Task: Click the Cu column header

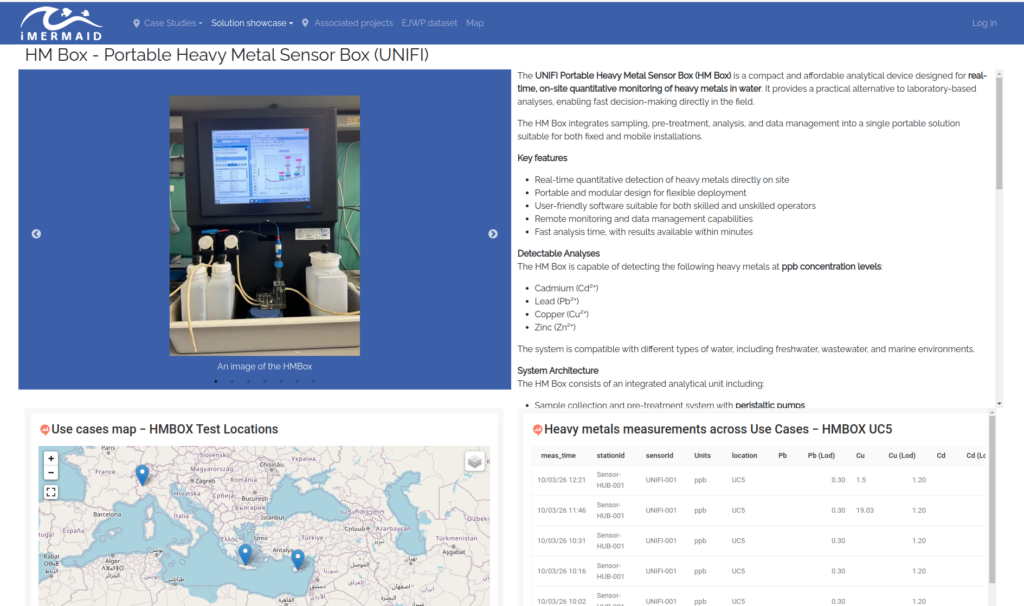Action: 860,456
